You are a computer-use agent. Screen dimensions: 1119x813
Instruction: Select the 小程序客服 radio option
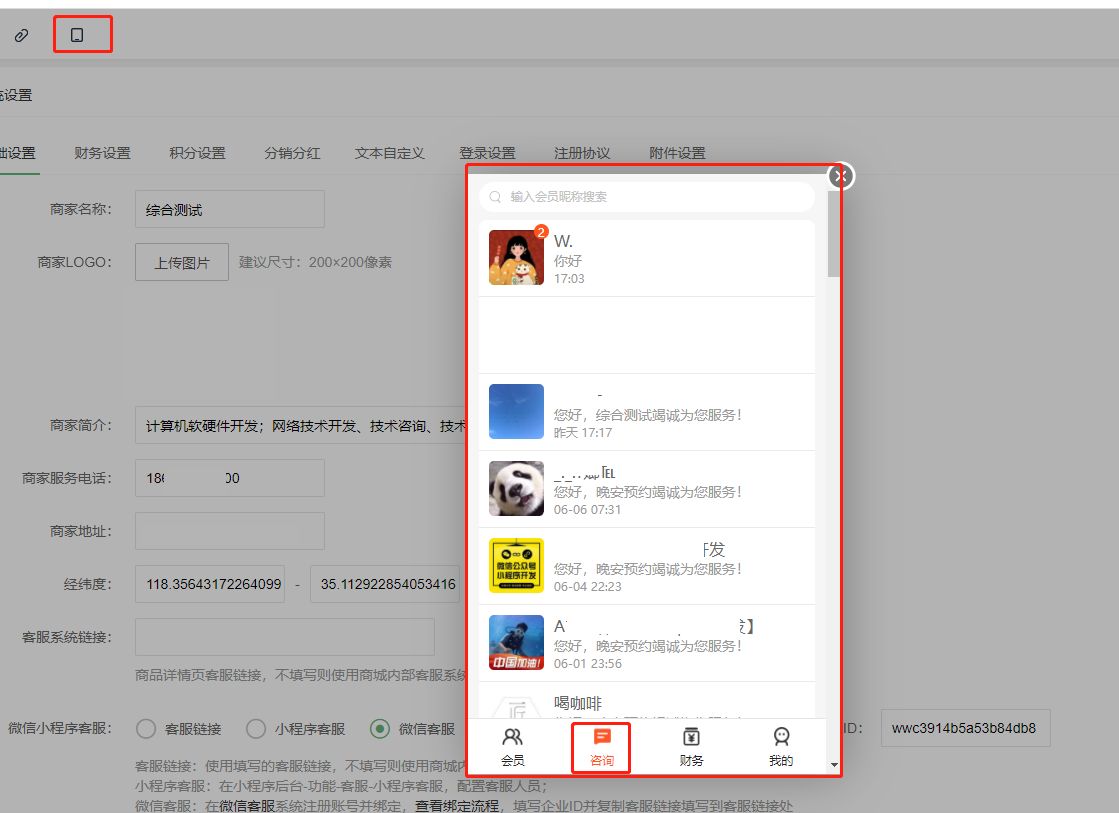tap(256, 729)
